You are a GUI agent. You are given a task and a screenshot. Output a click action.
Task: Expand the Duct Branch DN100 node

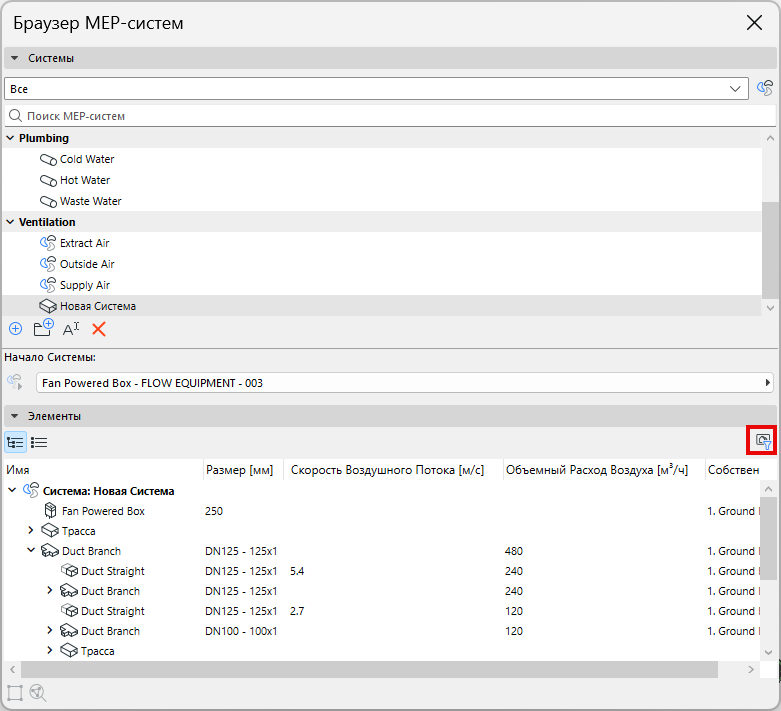point(49,630)
